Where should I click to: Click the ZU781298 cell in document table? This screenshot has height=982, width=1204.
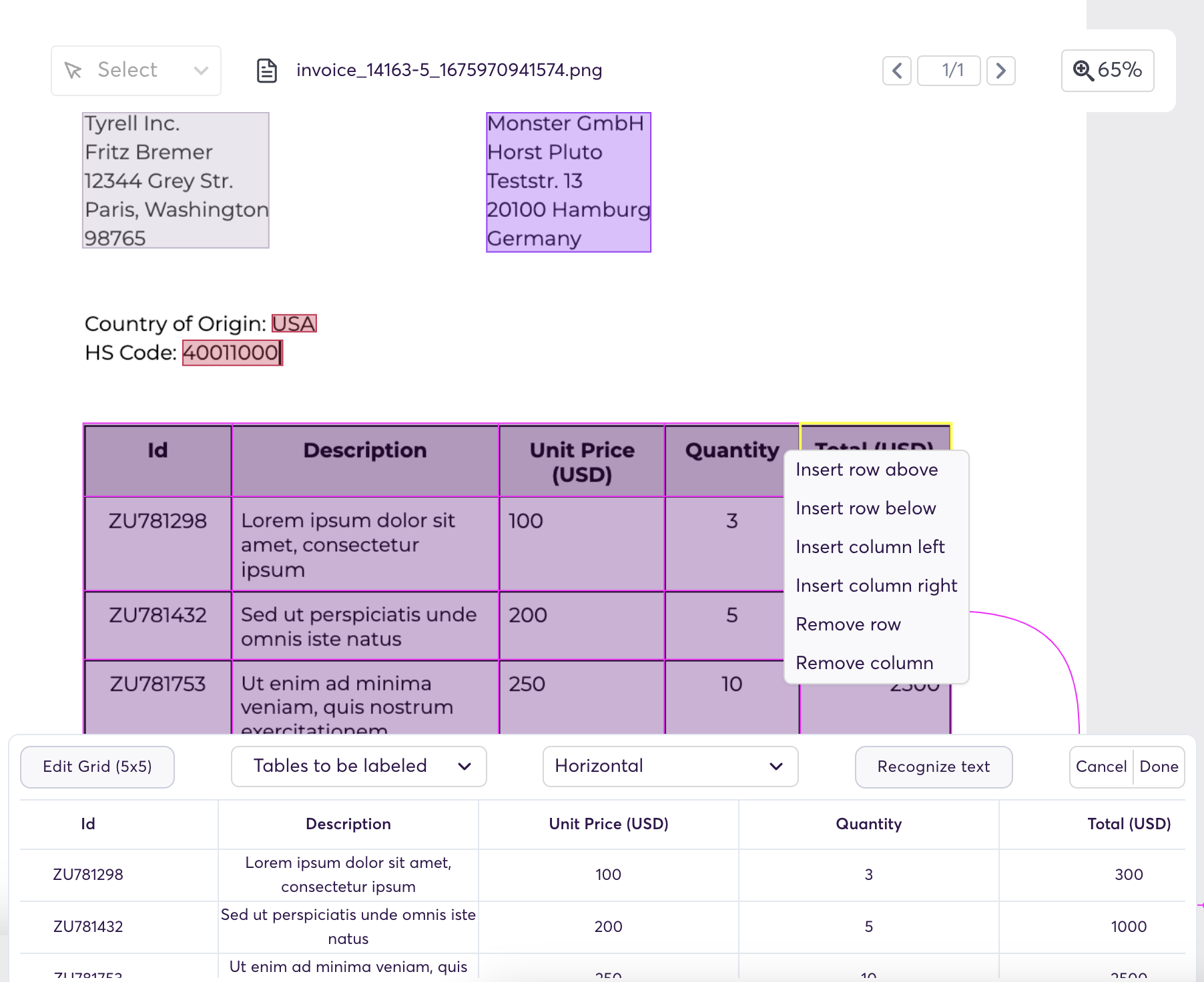[158, 544]
